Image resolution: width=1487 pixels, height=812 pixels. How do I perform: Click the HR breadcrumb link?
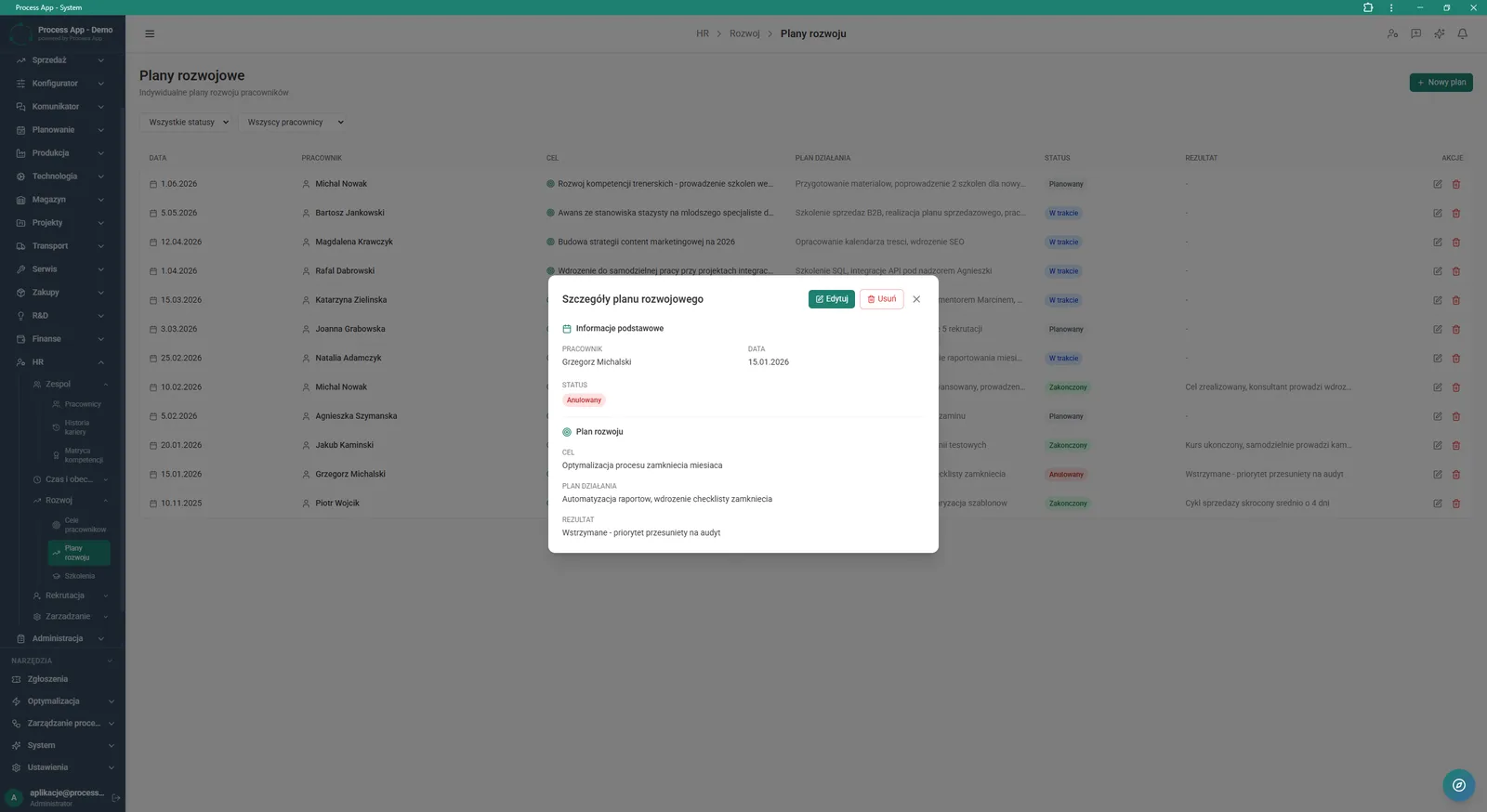tap(703, 33)
